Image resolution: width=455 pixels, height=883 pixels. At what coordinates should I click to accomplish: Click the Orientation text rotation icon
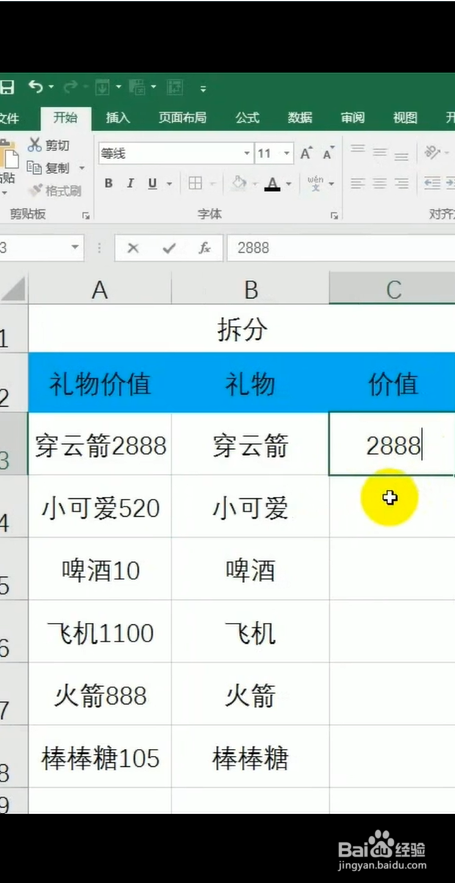point(432,152)
